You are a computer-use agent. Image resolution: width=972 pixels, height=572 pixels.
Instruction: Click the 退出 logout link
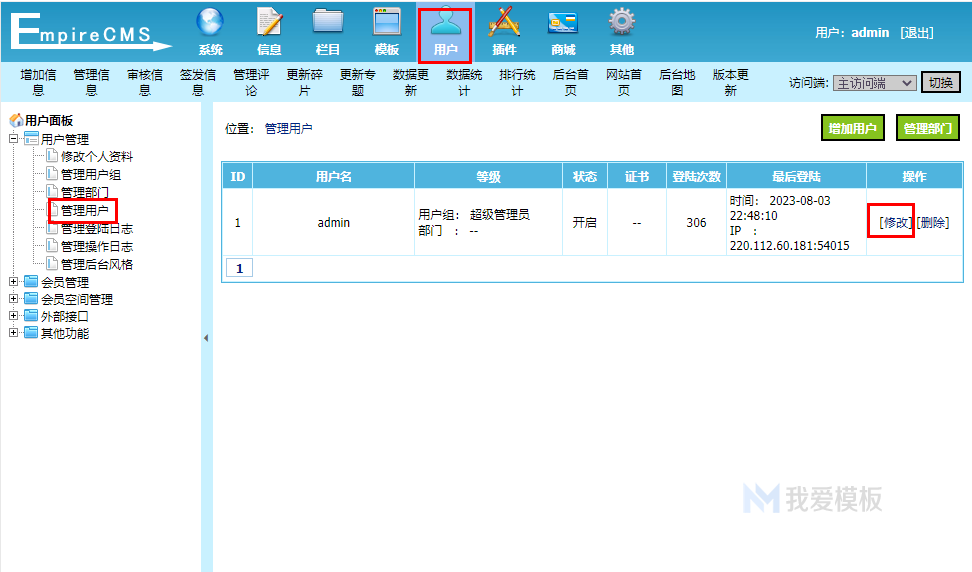tap(917, 33)
